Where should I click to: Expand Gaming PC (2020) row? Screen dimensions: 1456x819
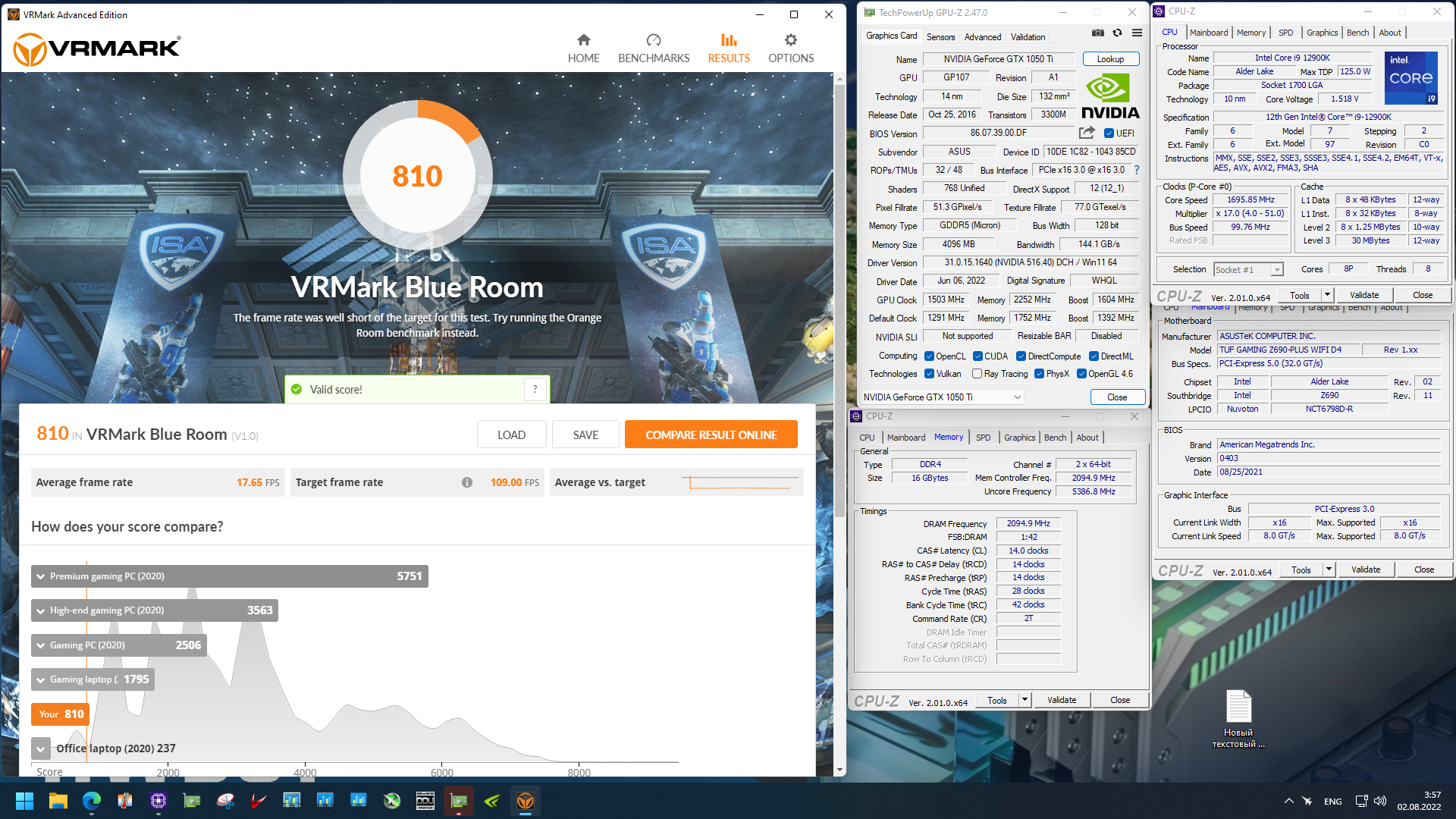click(x=119, y=645)
